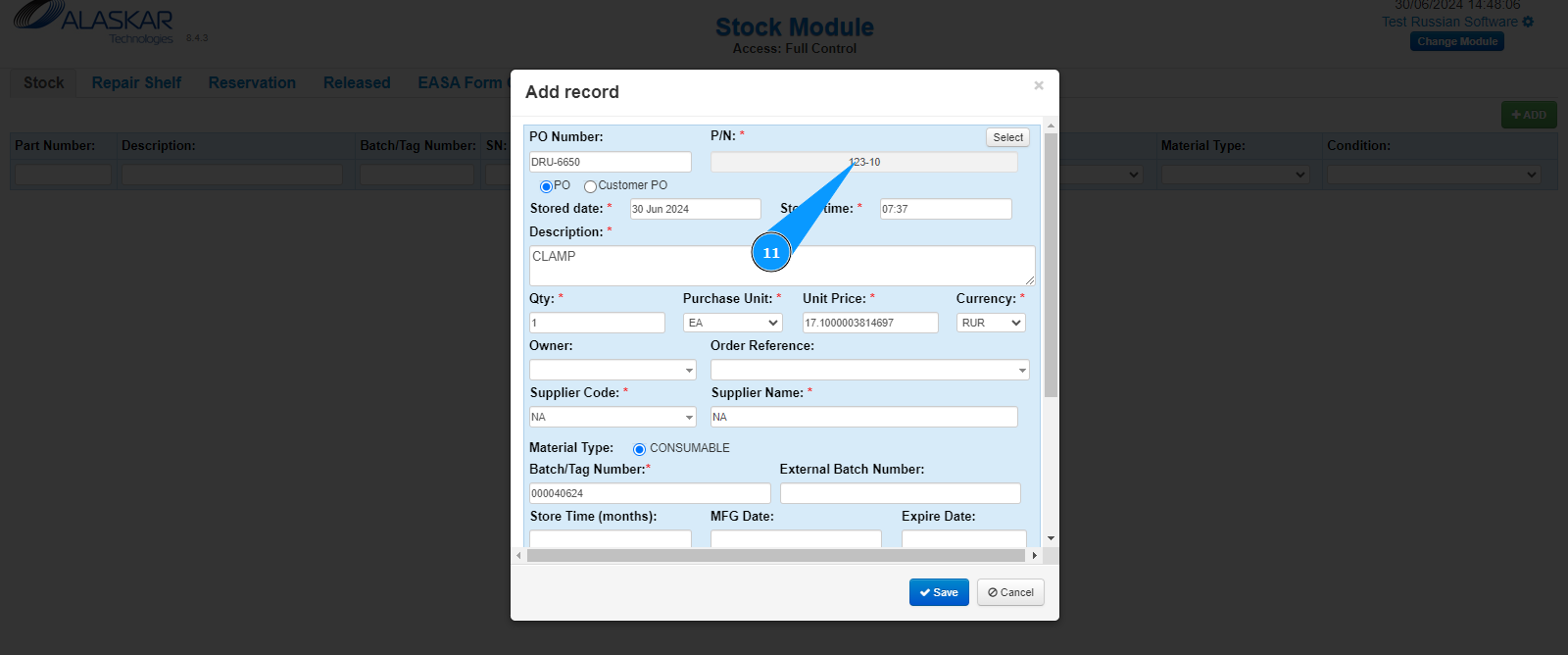Choose the Customer PO radio option
This screenshot has height=655, width=1568.
point(590,186)
